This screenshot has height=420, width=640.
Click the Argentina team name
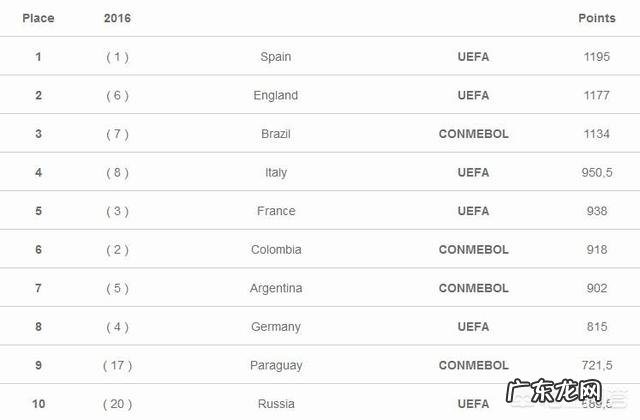275,288
